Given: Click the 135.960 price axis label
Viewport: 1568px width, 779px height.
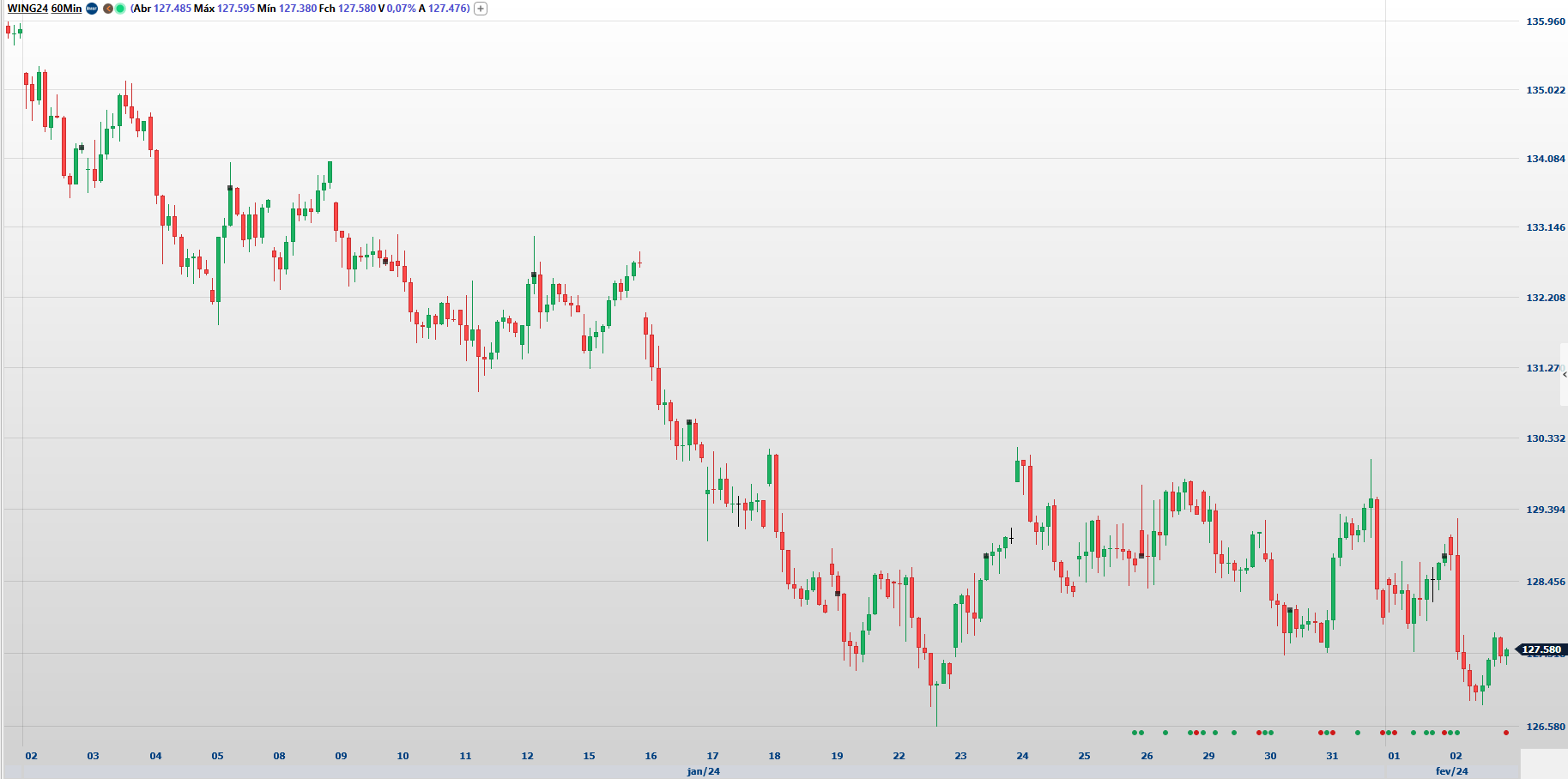Looking at the screenshot, I should [1545, 21].
